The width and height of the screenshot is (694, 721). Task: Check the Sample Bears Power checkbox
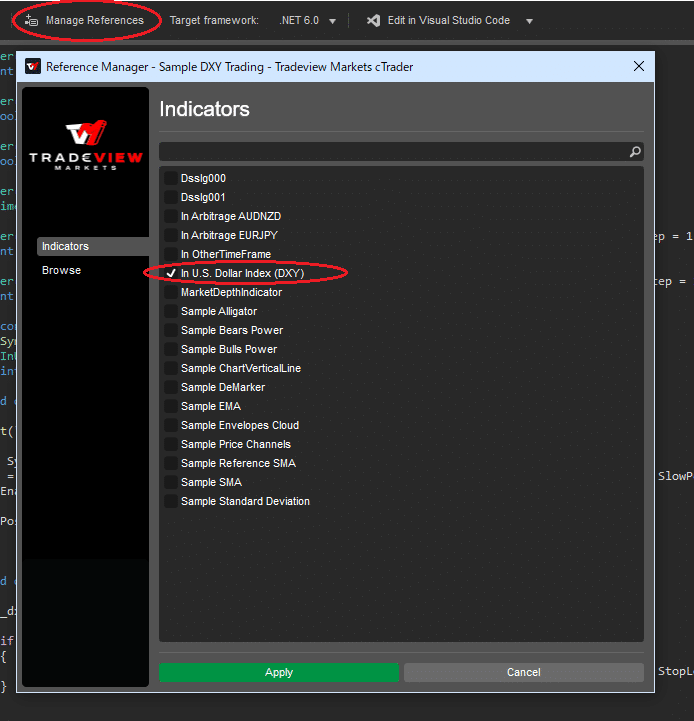pyautogui.click(x=171, y=330)
